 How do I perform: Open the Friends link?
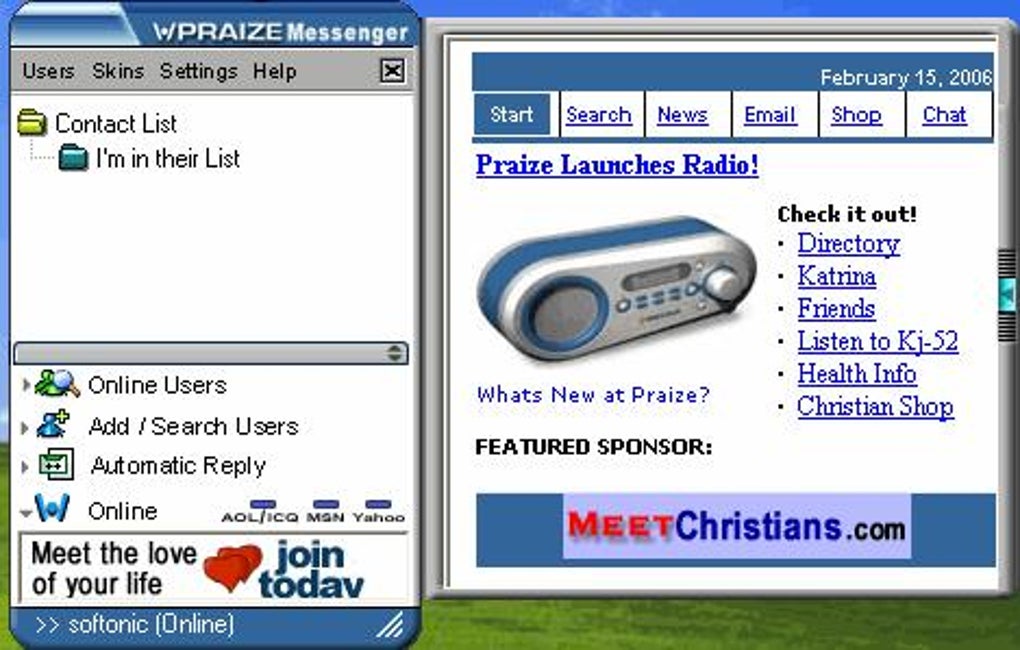pyautogui.click(x=836, y=308)
